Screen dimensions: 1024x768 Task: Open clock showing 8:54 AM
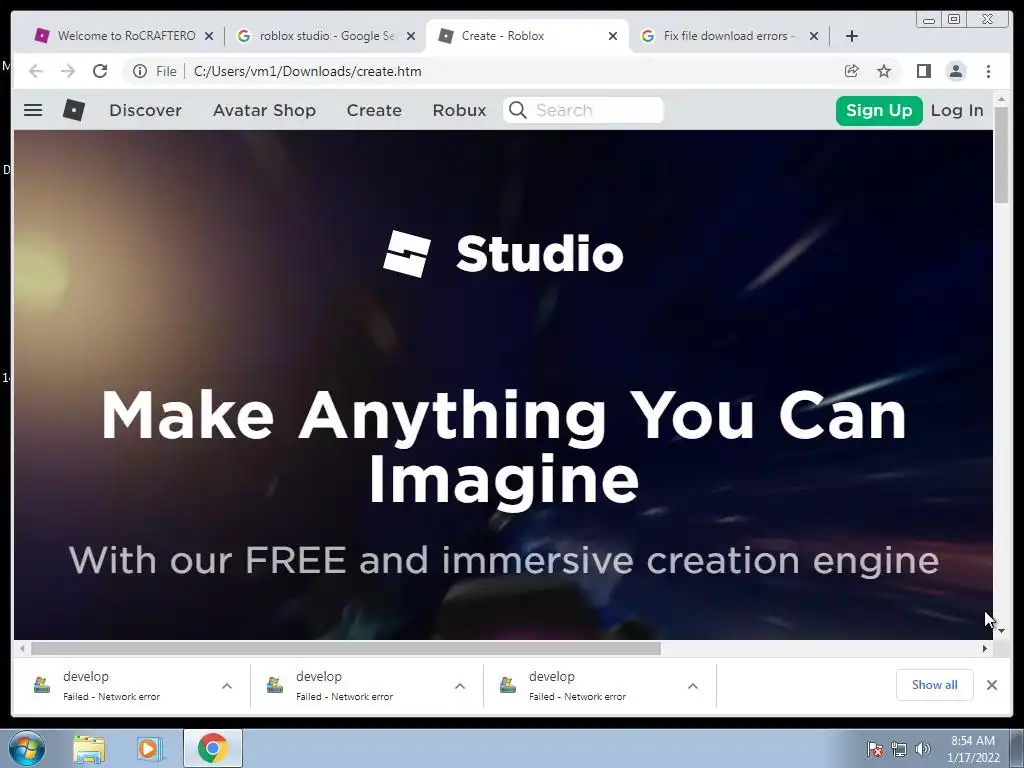tap(973, 749)
